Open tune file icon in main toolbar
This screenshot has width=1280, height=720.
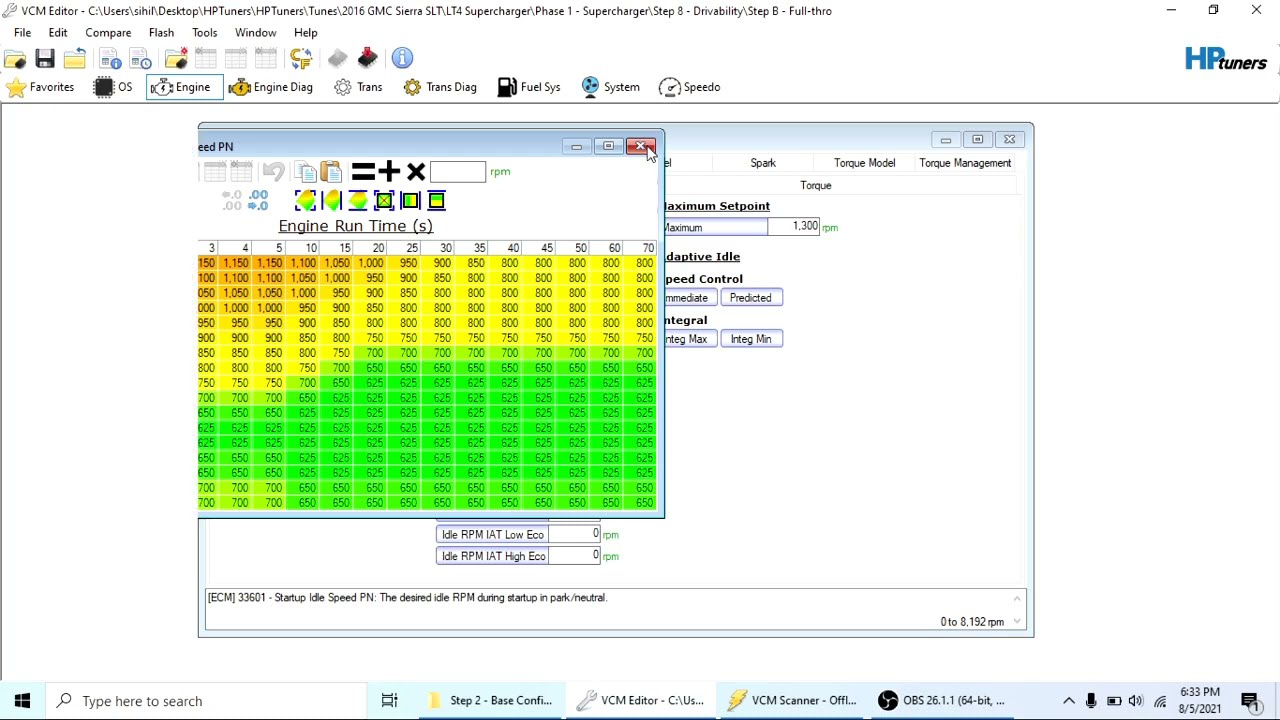15,59
